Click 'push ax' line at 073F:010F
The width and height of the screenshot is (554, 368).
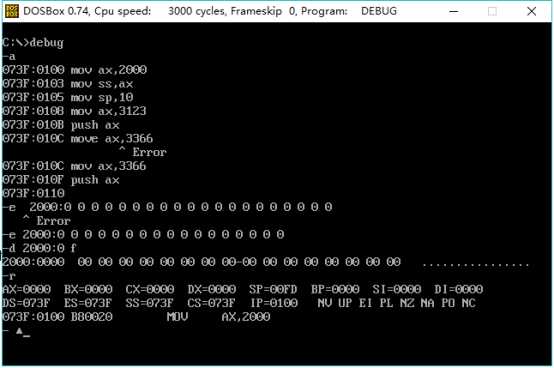[61, 180]
